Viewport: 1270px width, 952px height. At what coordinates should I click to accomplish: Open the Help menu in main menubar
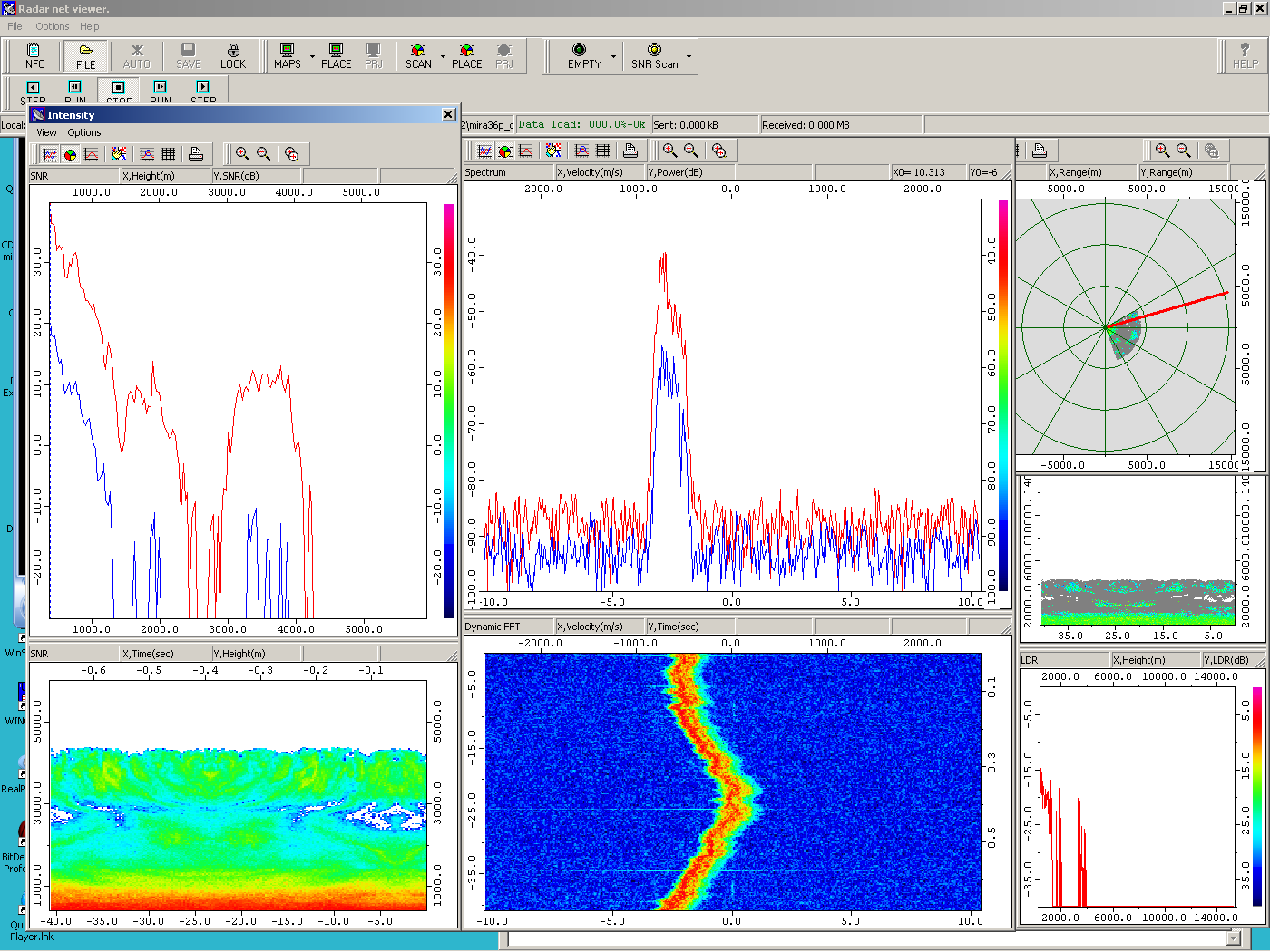click(x=89, y=26)
